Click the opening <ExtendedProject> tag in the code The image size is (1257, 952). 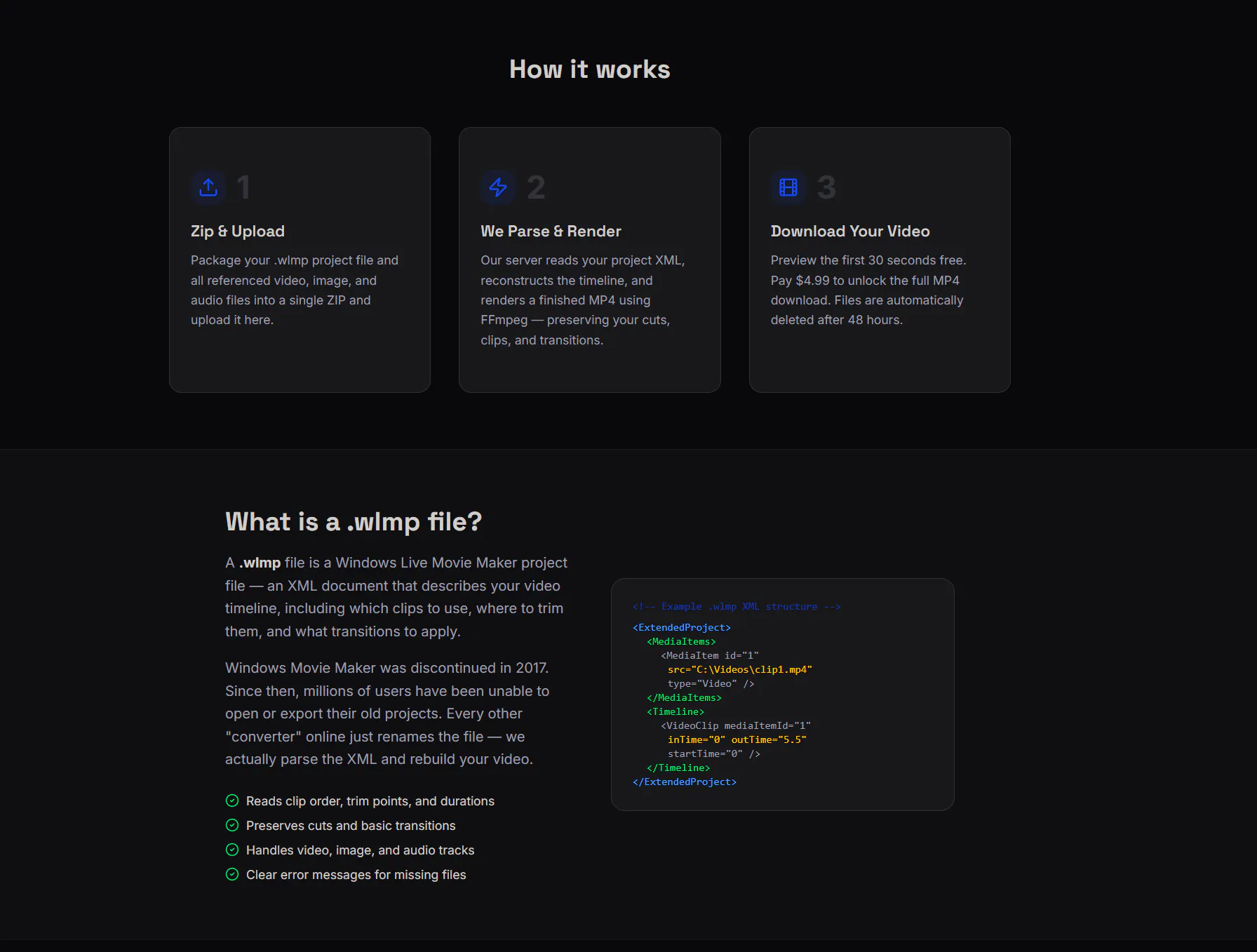tap(682, 628)
